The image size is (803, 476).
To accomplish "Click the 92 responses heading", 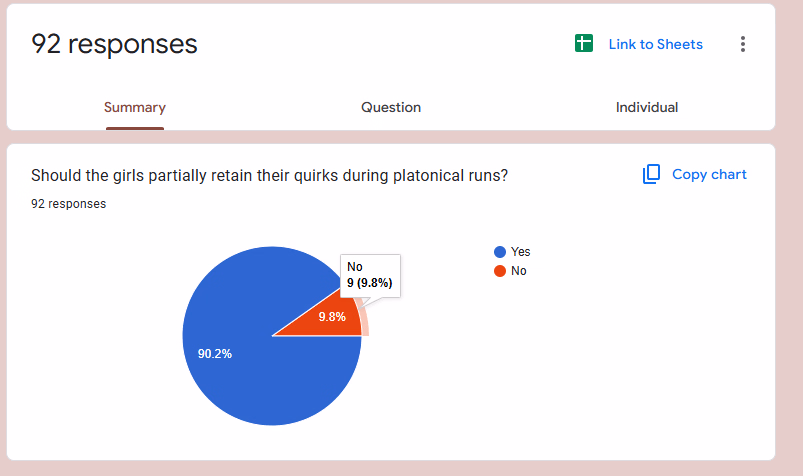I will (x=114, y=44).
